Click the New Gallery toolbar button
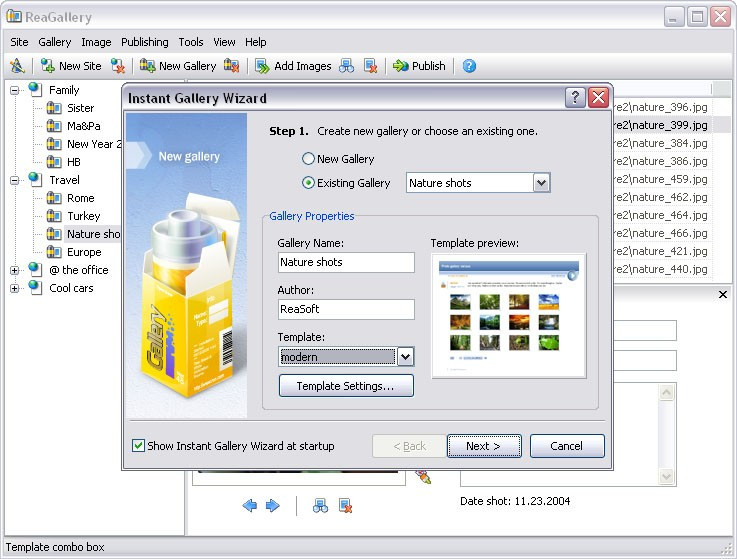737x559 pixels. pos(178,66)
